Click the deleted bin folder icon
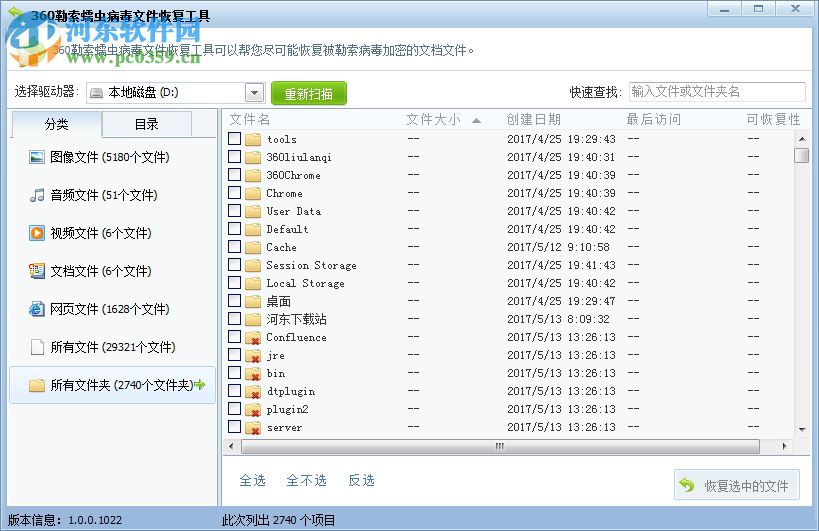Viewport: 819px width, 531px height. click(x=253, y=373)
